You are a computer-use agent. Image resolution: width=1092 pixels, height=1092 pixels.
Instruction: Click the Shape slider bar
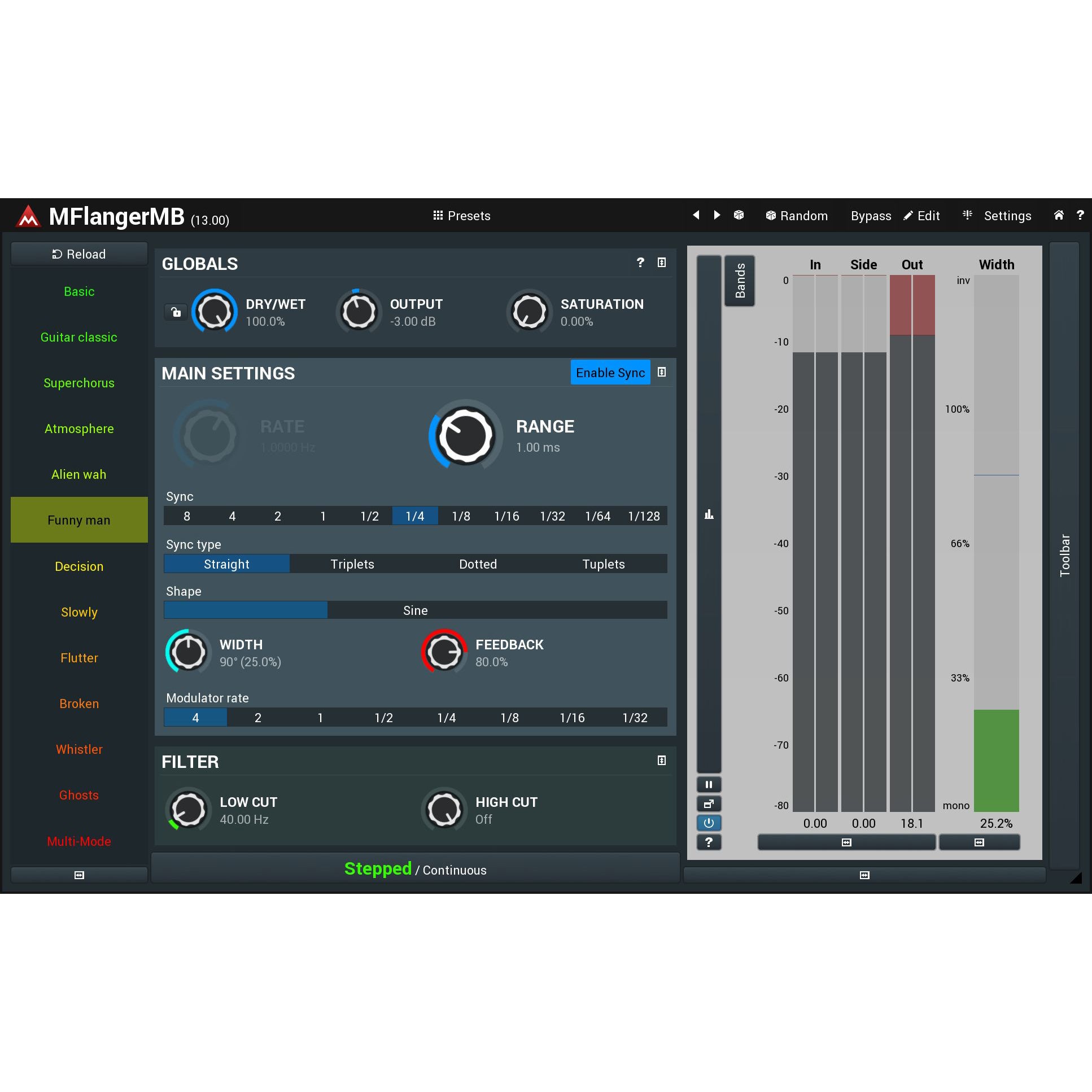pyautogui.click(x=415, y=610)
